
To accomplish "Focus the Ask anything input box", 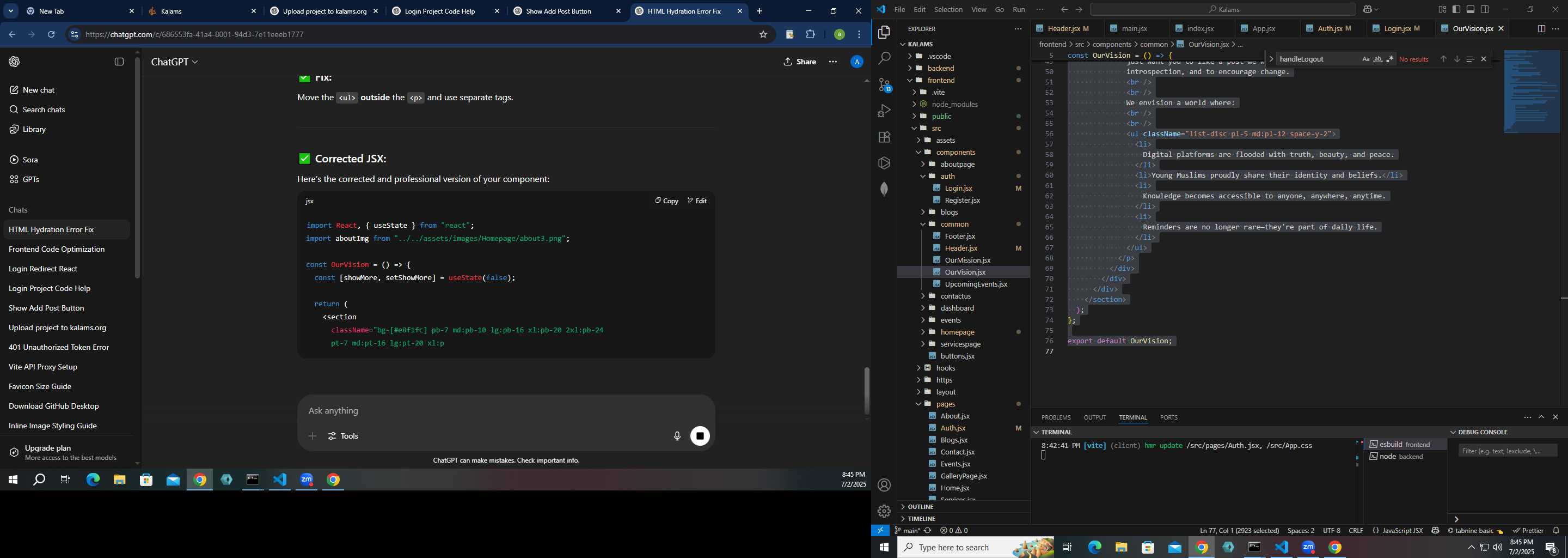I will (505, 411).
